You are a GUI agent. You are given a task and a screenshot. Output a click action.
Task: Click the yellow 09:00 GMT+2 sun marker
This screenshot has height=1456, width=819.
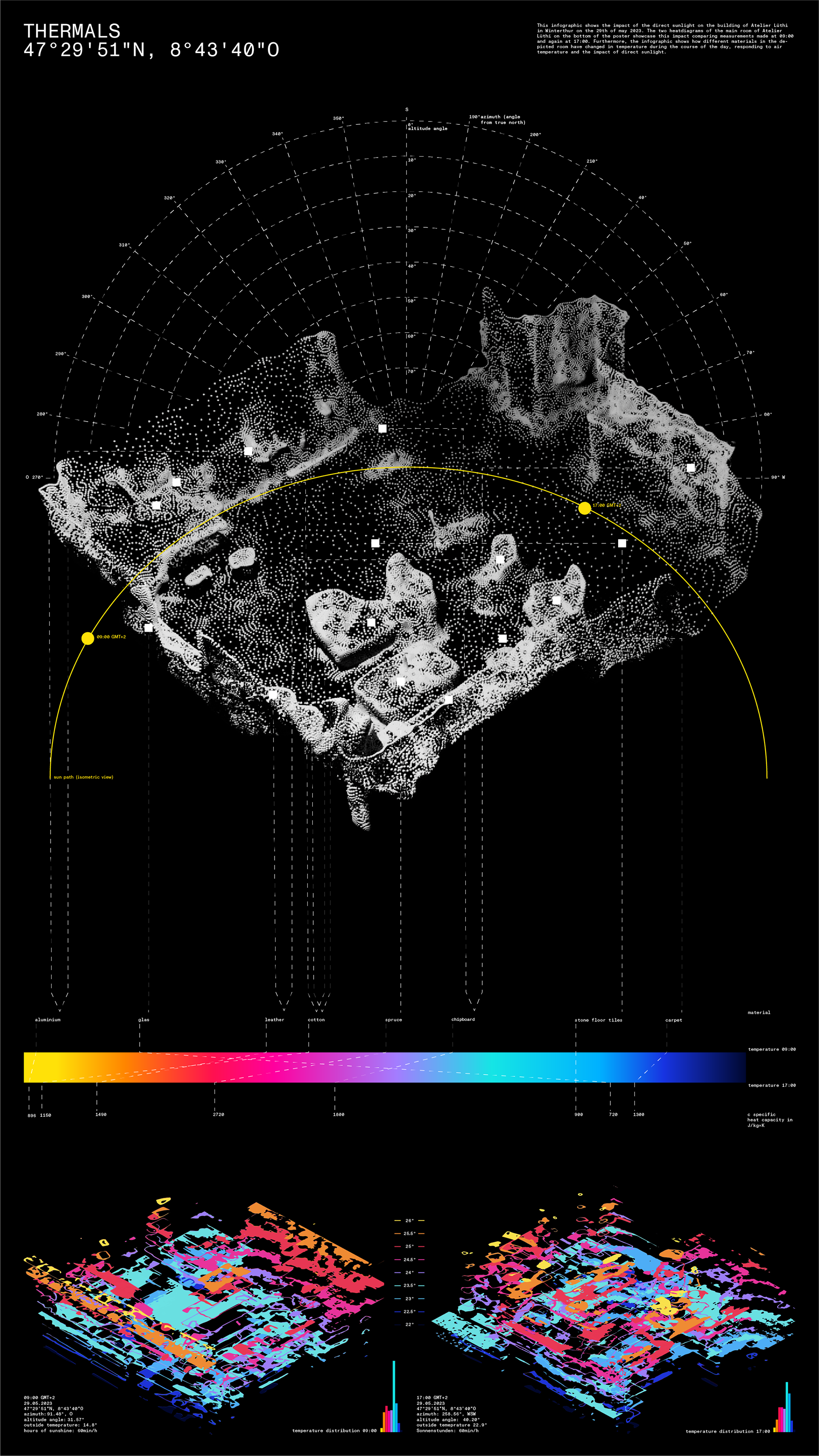pyautogui.click(x=88, y=638)
